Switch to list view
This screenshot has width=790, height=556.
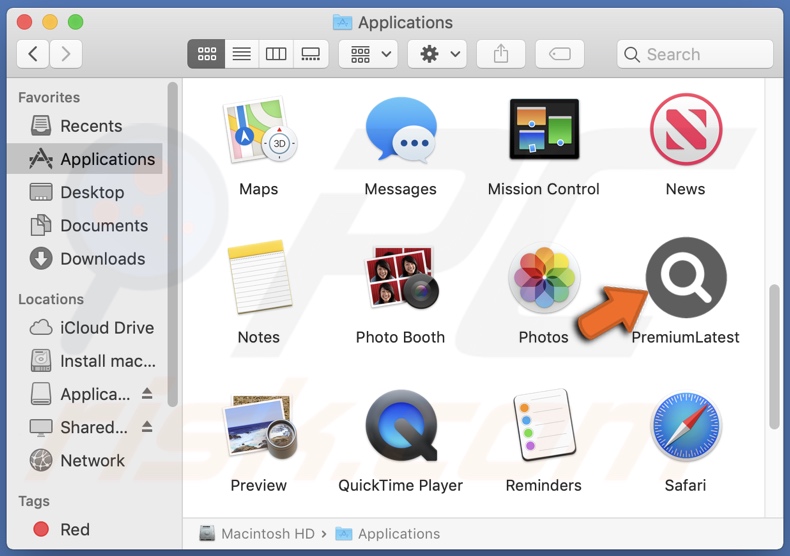242,54
